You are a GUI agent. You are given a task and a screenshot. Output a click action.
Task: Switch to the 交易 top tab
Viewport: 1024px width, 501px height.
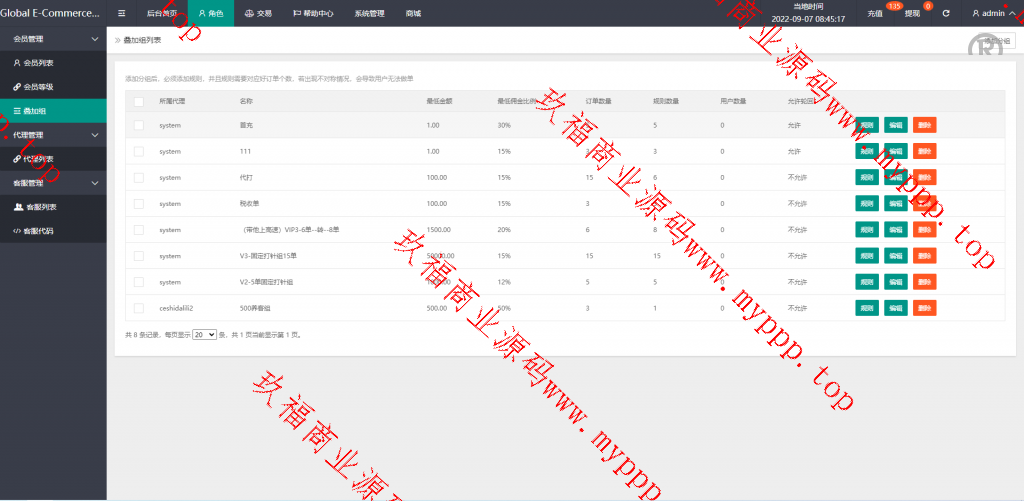point(258,13)
